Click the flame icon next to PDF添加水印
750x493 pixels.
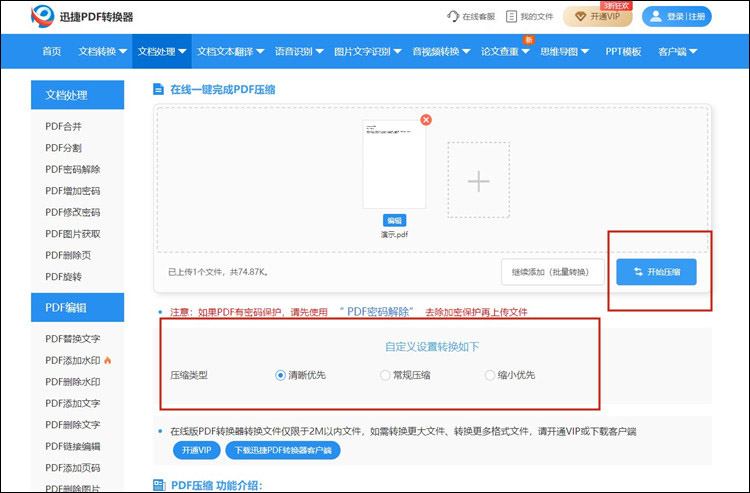click(x=108, y=360)
